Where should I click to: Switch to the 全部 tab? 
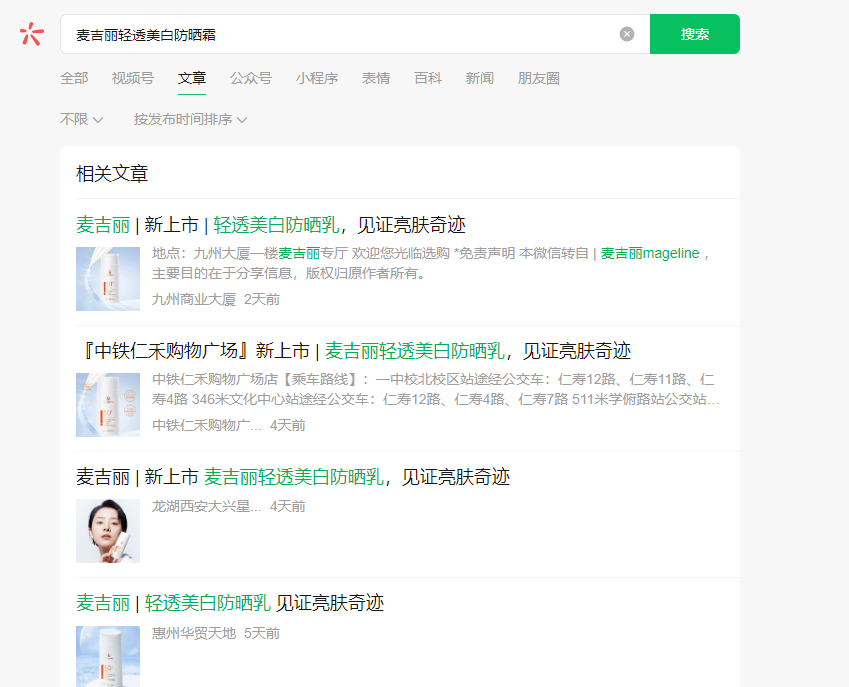74,78
